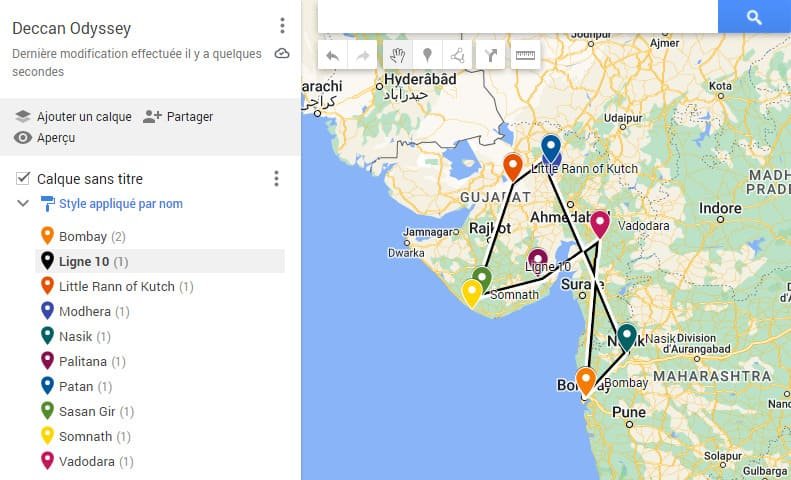
Task: Select Patan in the layer list
Action: 160,386
